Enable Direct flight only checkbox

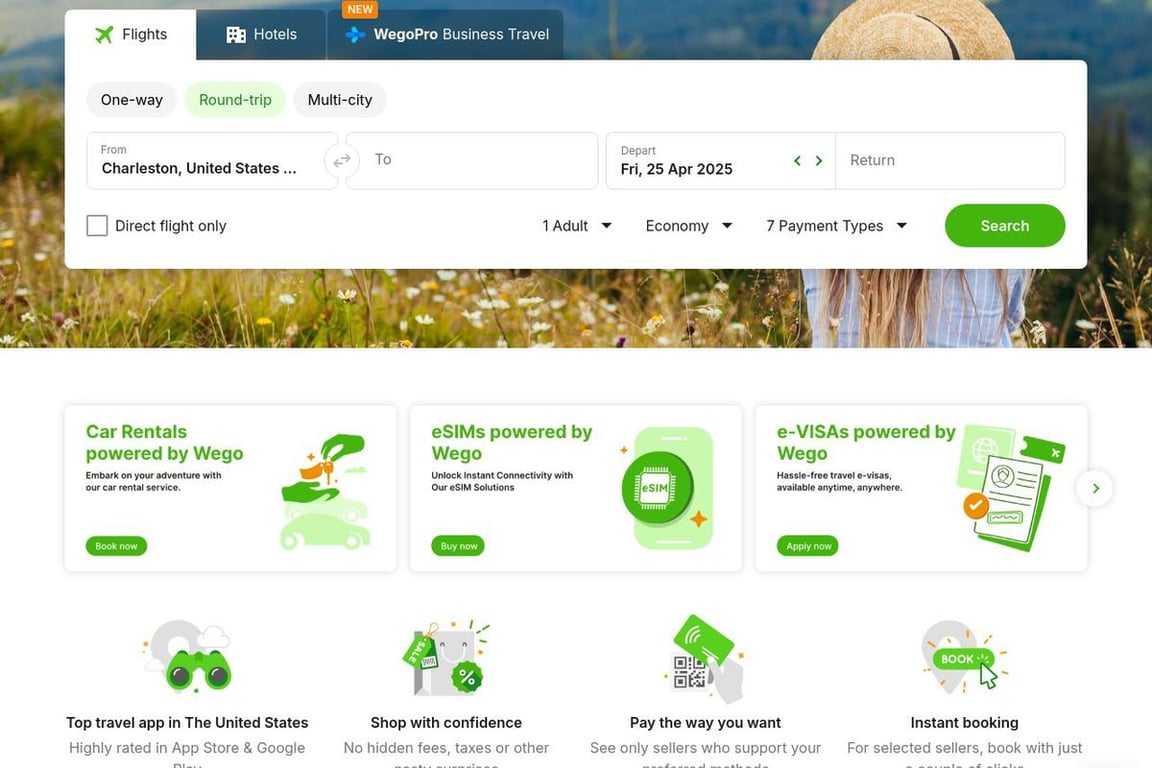click(x=97, y=226)
